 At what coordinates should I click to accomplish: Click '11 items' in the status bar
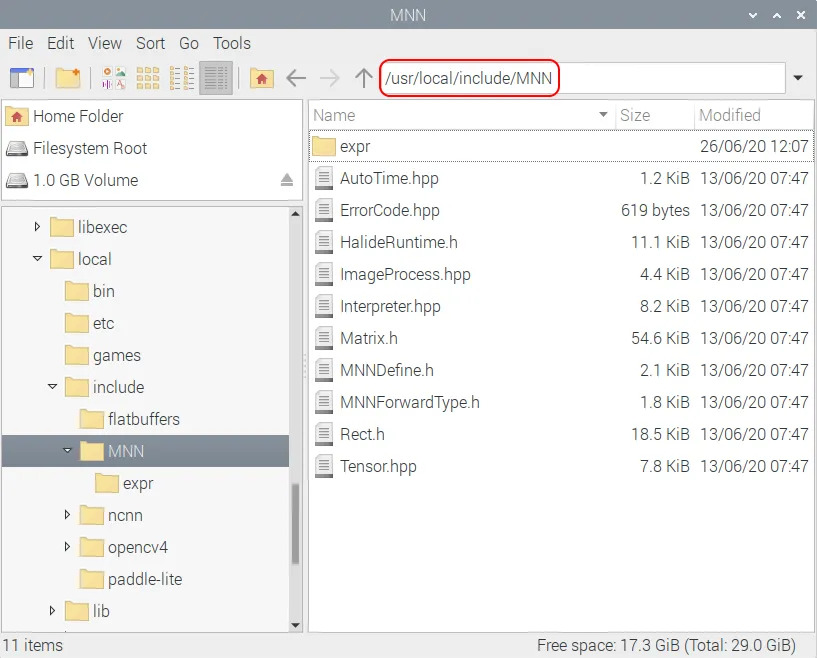pyautogui.click(x=32, y=645)
